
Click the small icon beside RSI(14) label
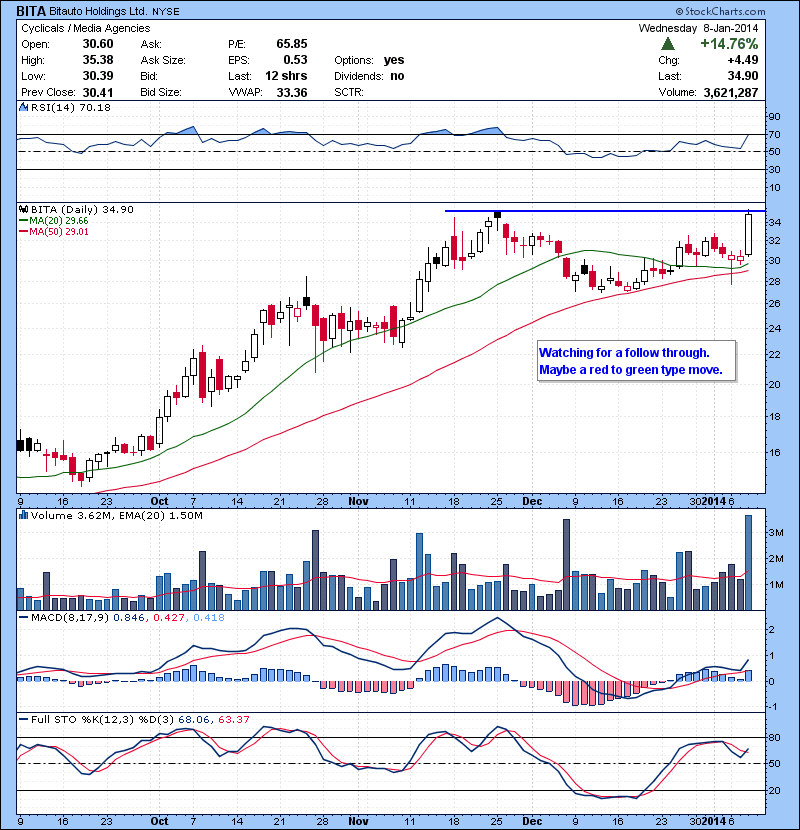tap(23, 107)
